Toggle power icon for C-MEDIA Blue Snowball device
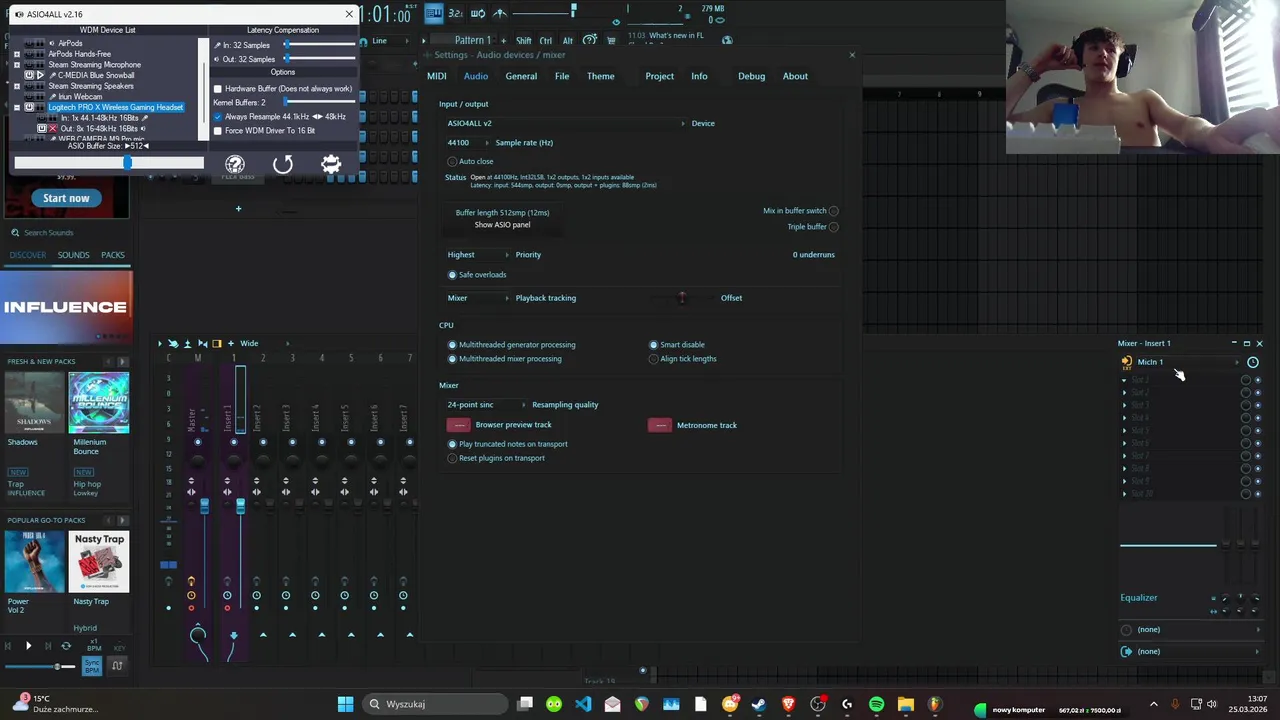The width and height of the screenshot is (1280, 720). [30, 75]
